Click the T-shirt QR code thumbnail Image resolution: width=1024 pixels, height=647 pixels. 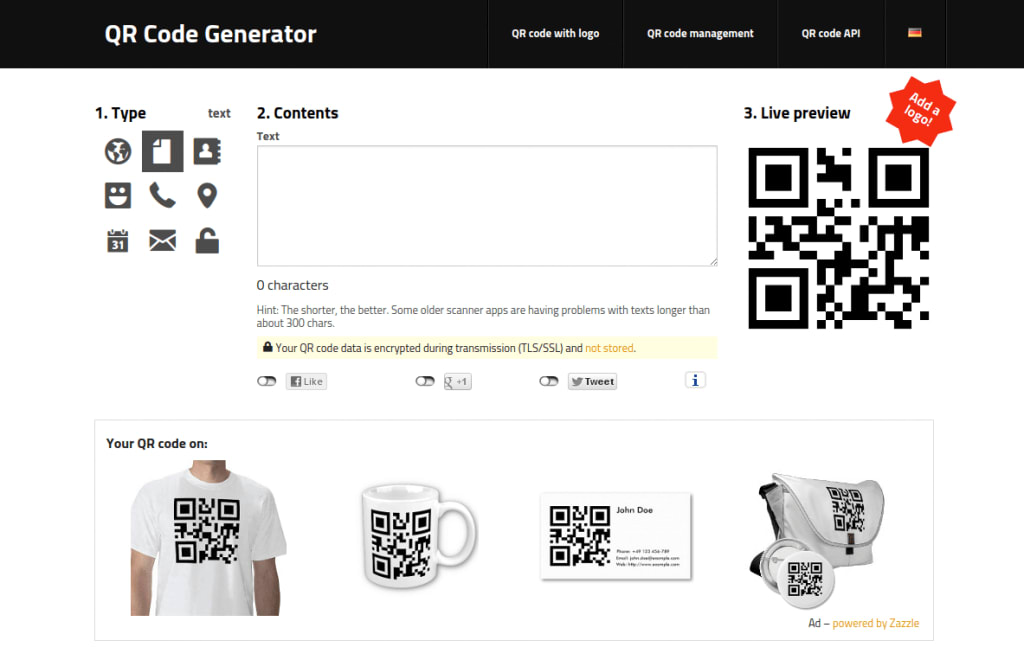(x=207, y=538)
